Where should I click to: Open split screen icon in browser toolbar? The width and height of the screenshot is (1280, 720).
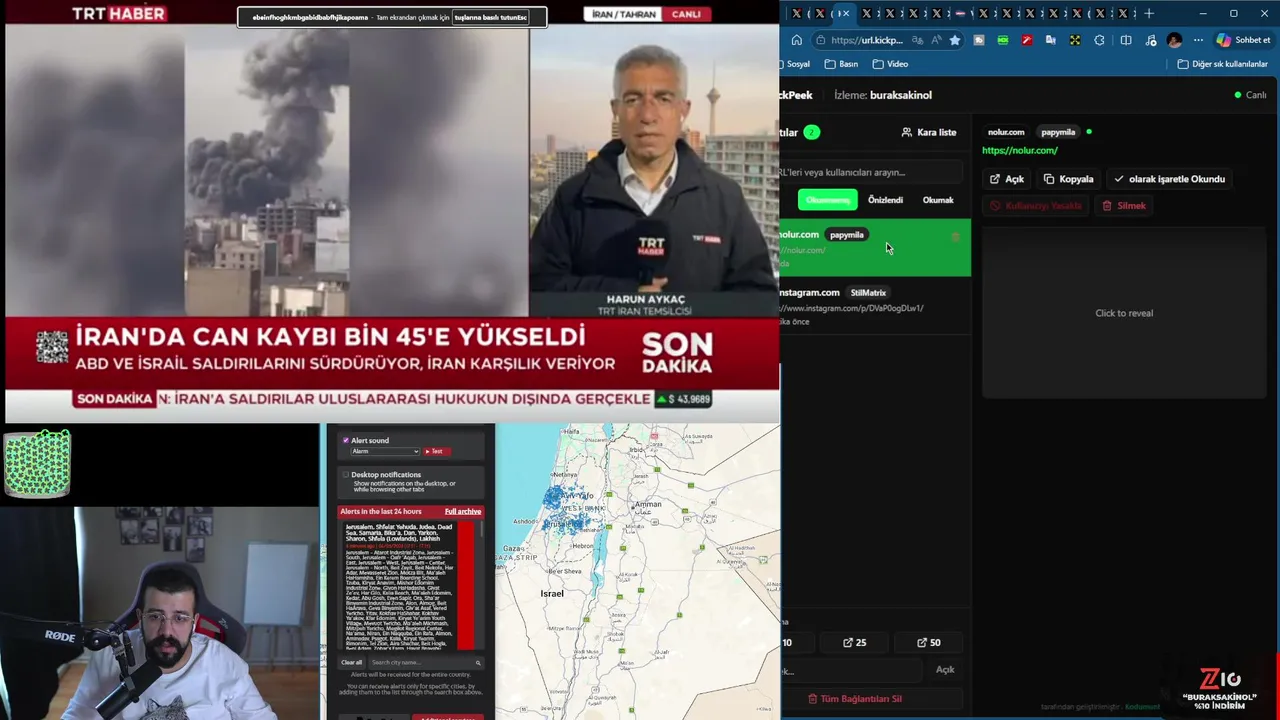click(x=1126, y=40)
